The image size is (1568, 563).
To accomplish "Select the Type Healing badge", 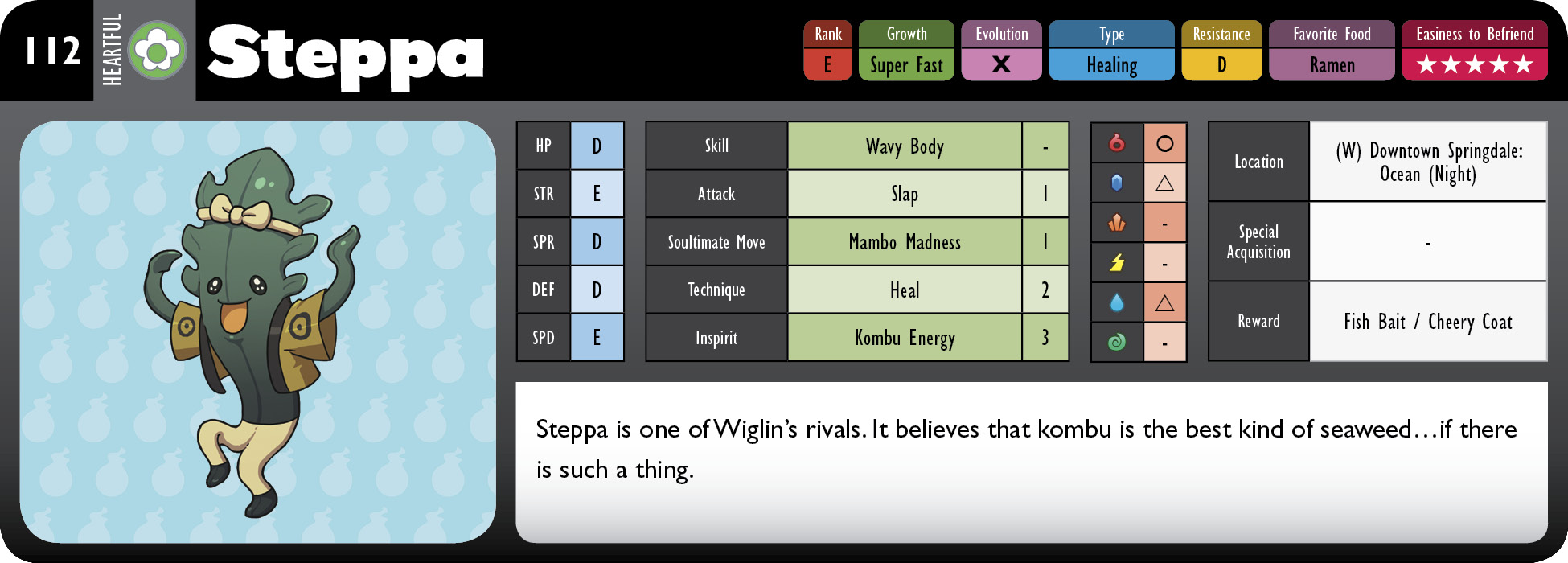I will (x=1111, y=50).
